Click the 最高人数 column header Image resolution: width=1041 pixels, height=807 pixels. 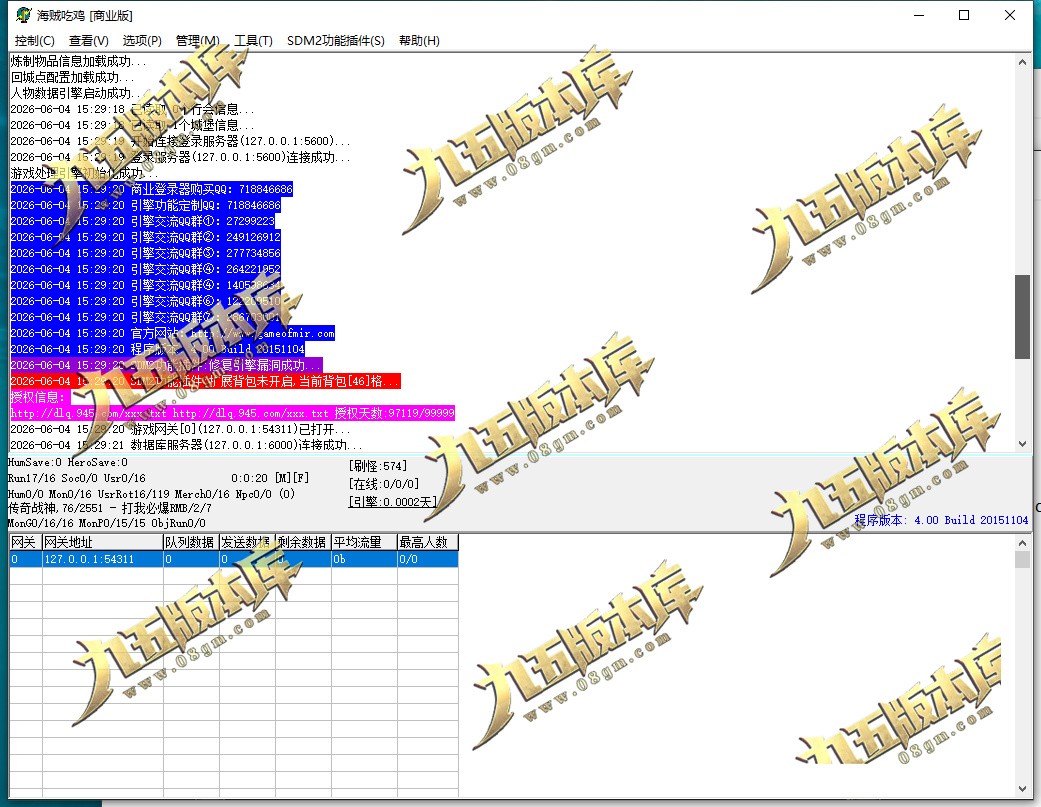click(x=428, y=542)
